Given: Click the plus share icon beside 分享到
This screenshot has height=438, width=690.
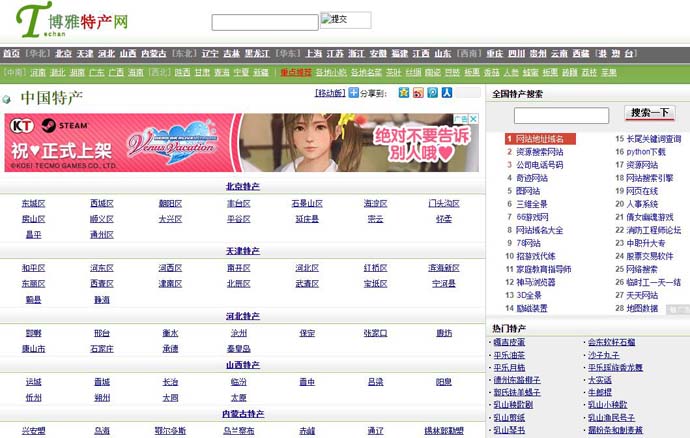Looking at the screenshot, I should 353,92.
